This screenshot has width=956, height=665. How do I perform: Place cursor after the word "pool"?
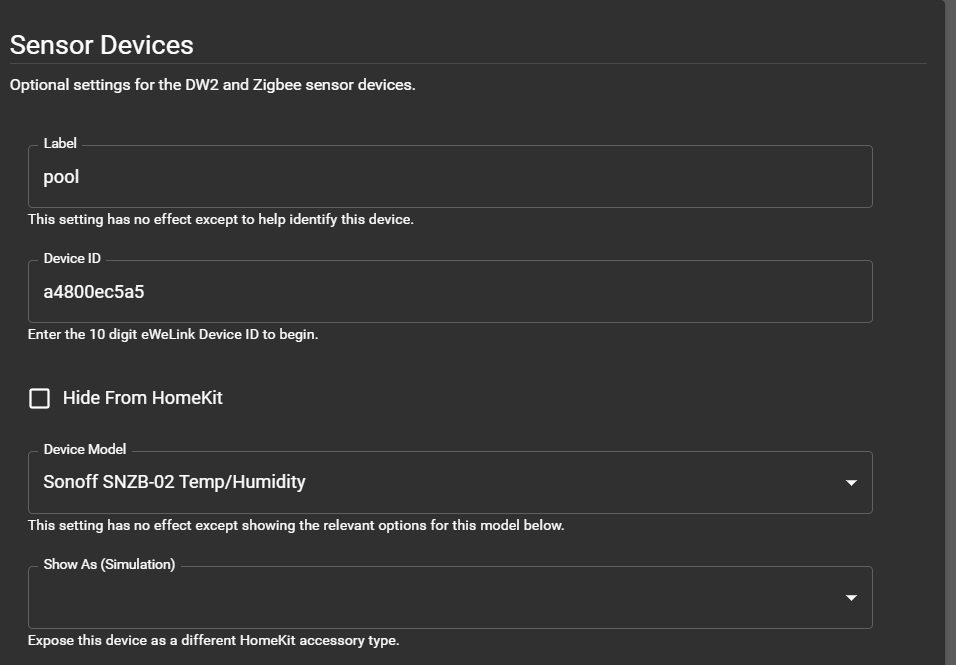81,177
